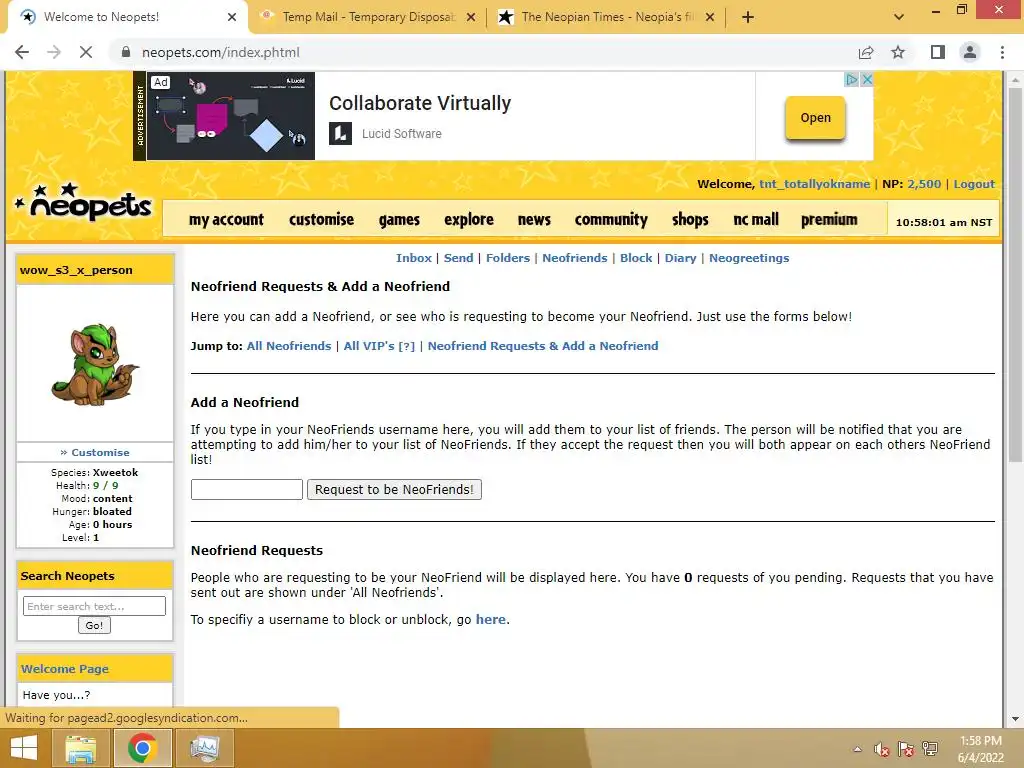The width and height of the screenshot is (1024, 768).
Task: Click the Open button in the ad
Action: click(815, 118)
